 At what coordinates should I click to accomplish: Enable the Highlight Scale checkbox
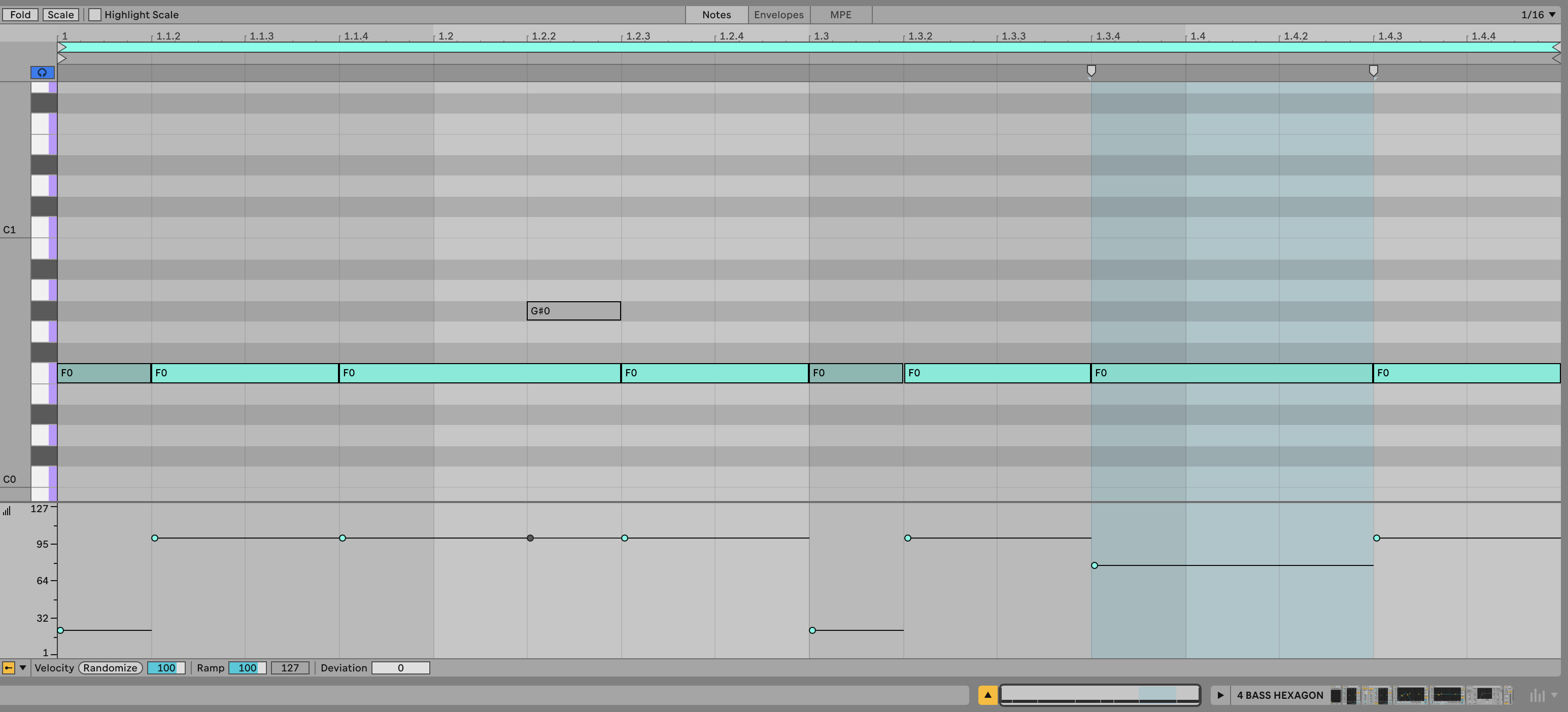pyautogui.click(x=95, y=15)
